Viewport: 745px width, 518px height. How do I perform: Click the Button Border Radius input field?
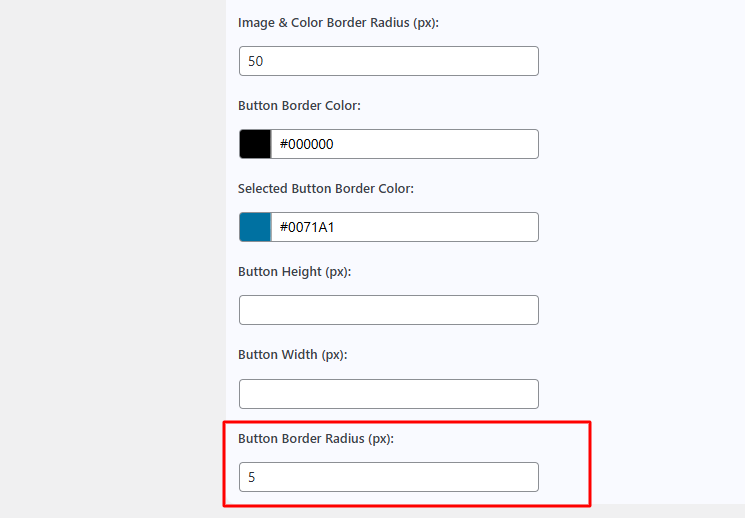(389, 477)
